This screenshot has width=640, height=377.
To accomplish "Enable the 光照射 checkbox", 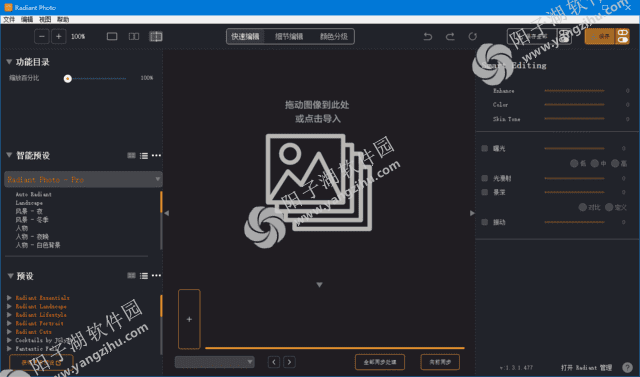I will coord(484,178).
